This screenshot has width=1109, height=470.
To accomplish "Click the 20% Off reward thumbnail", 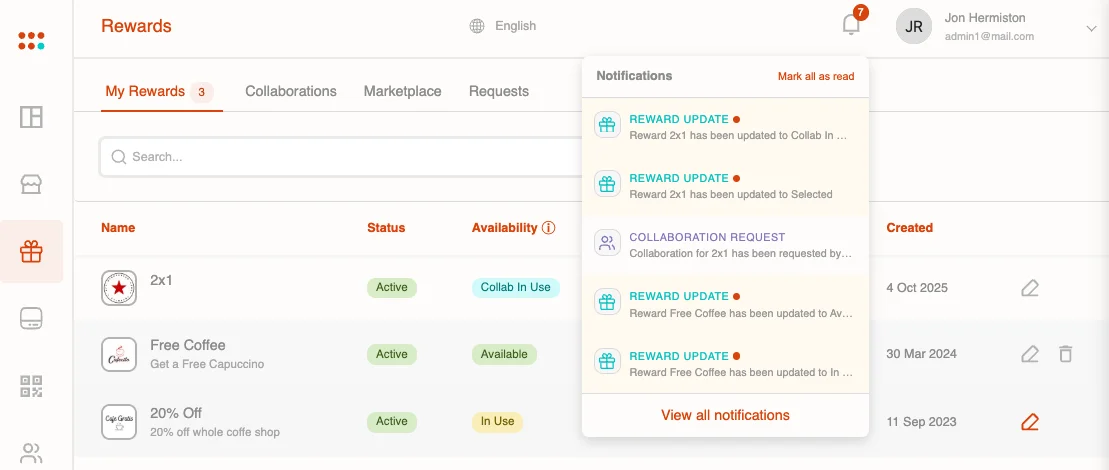I will pyautogui.click(x=119, y=422).
